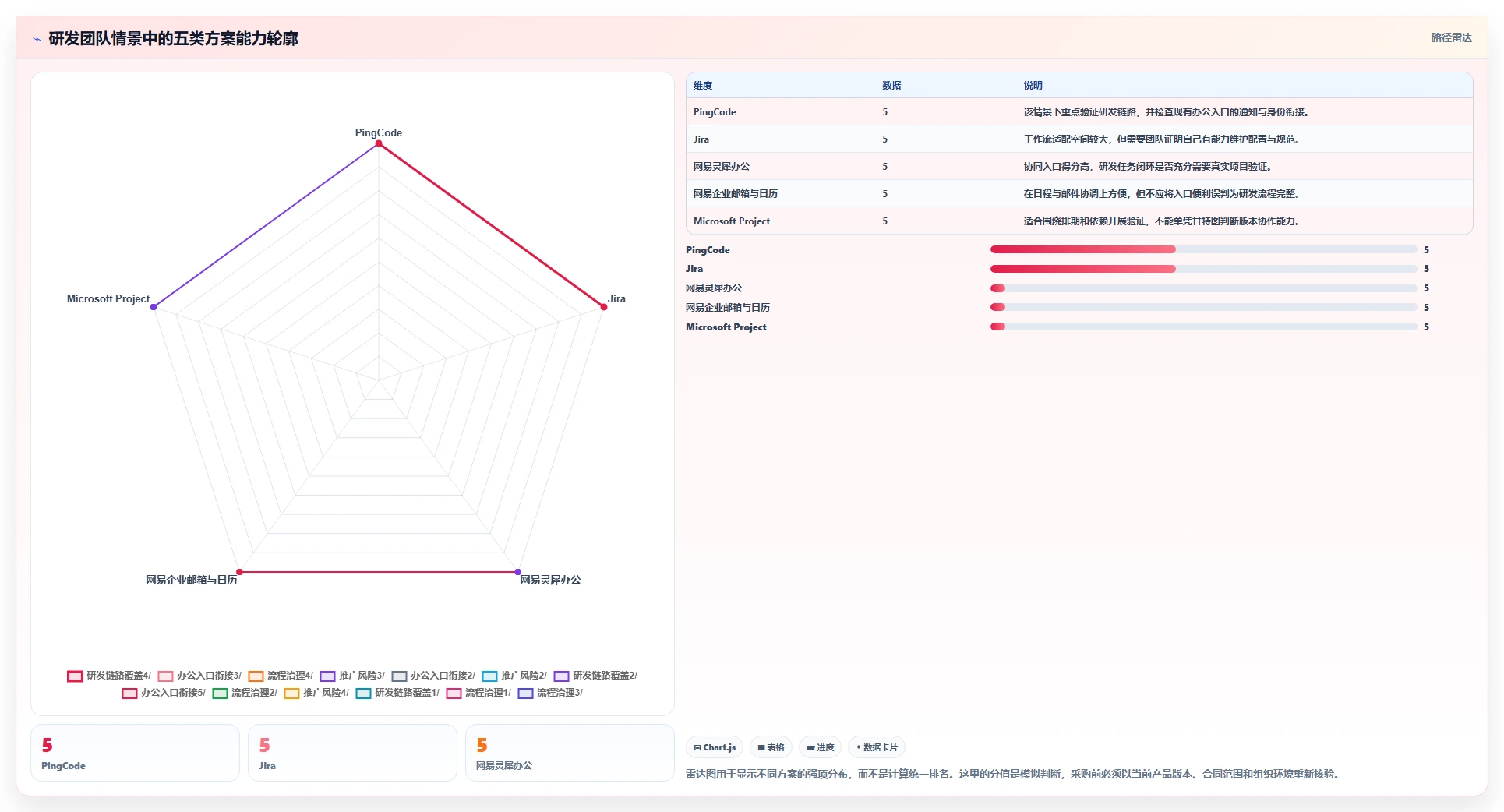Click the 说明 table column header

click(x=1033, y=86)
